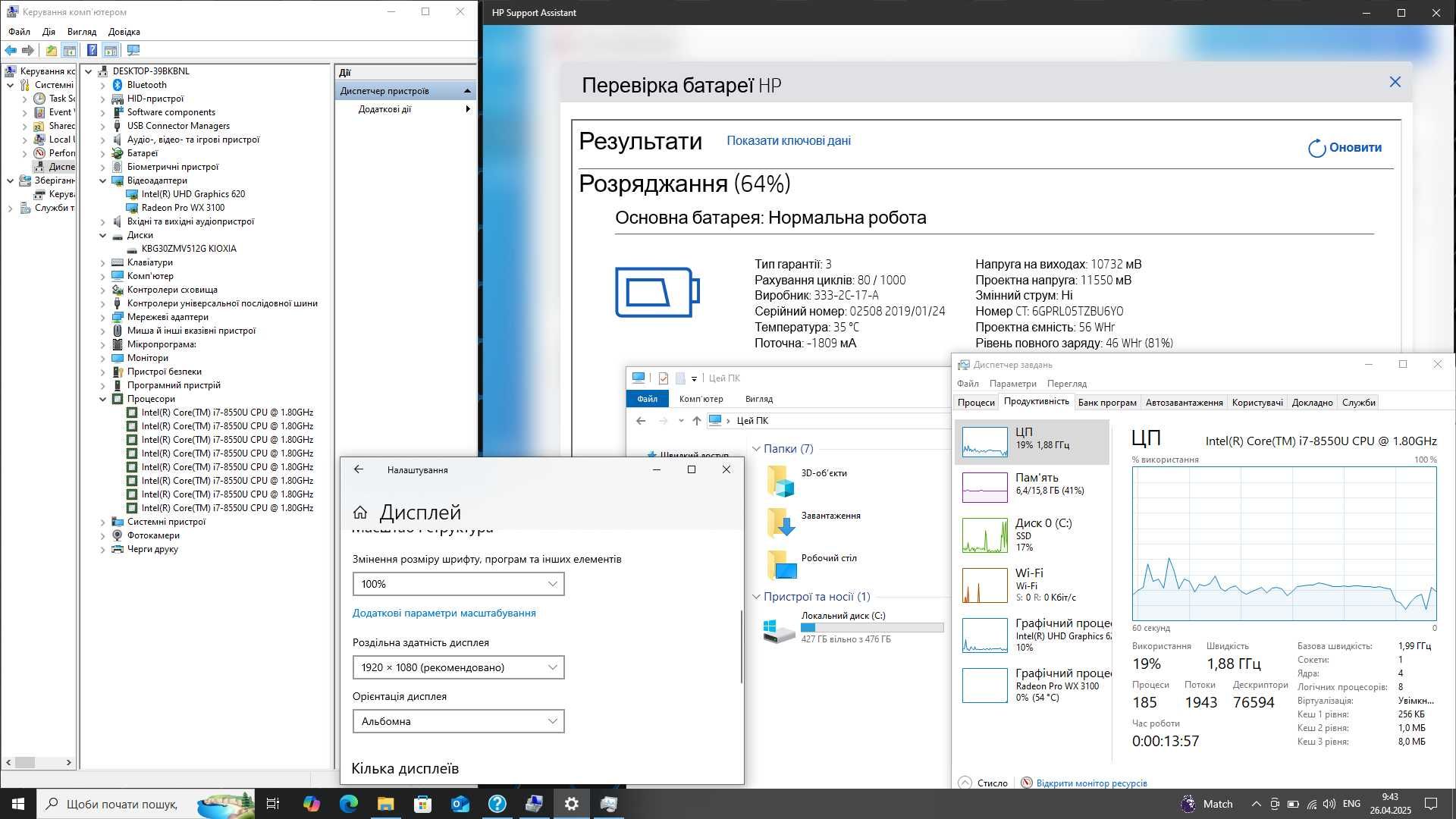
Task: Open the 100% scaling dropdown
Action: pyautogui.click(x=458, y=584)
